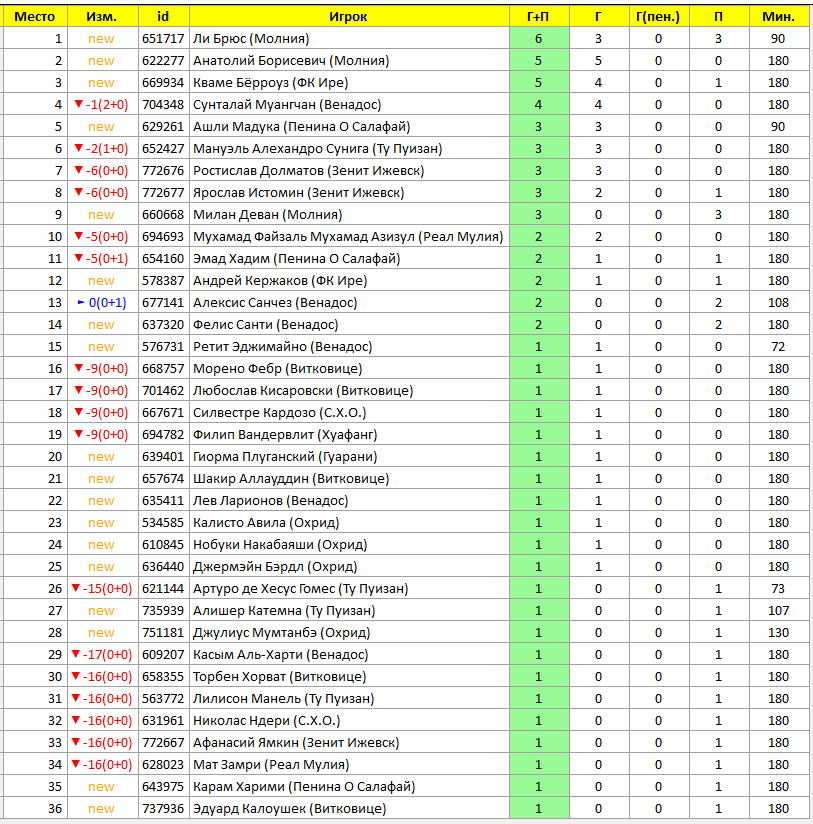Click id cell '651717'
Screen dimensions: 813x824
point(163,39)
